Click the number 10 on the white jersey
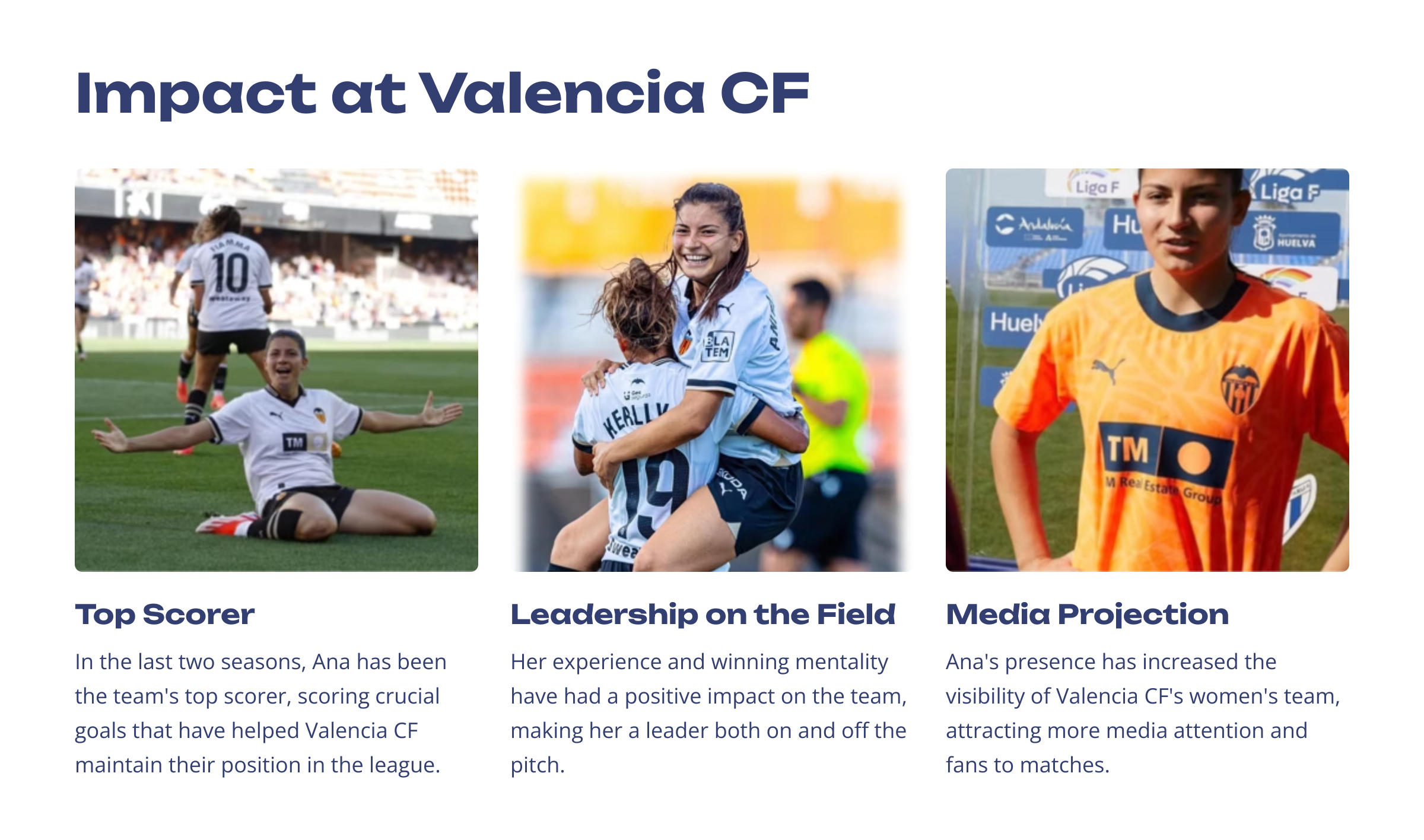This screenshot has width=1424, height=840. pyautogui.click(x=231, y=273)
